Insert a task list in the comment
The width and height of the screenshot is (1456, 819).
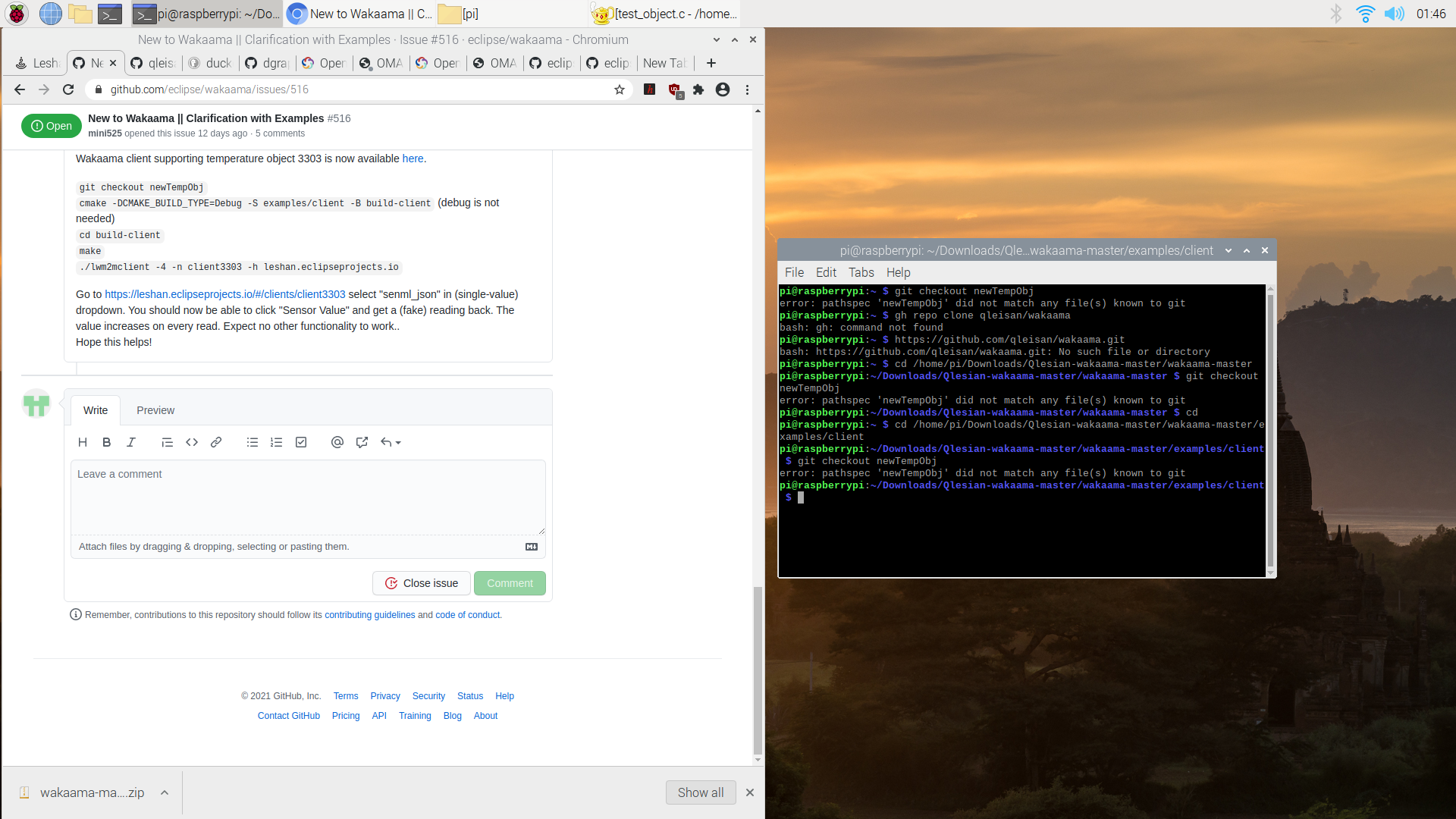coord(301,442)
